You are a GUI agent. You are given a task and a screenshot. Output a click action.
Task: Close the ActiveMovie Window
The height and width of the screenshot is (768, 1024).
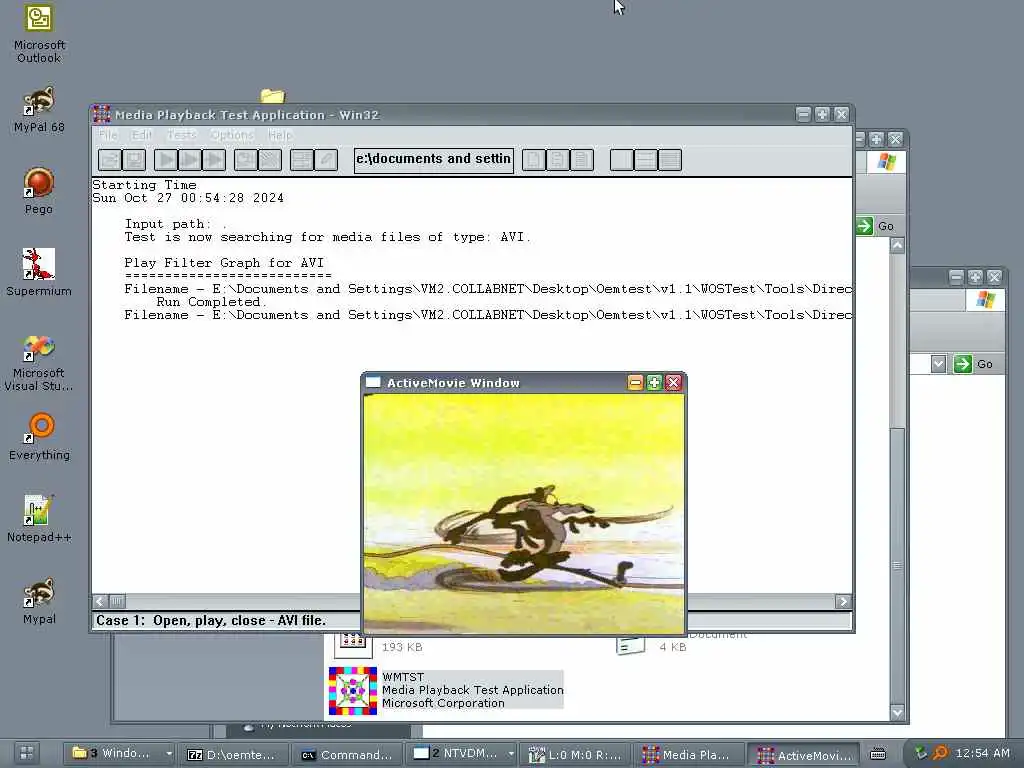tap(673, 383)
